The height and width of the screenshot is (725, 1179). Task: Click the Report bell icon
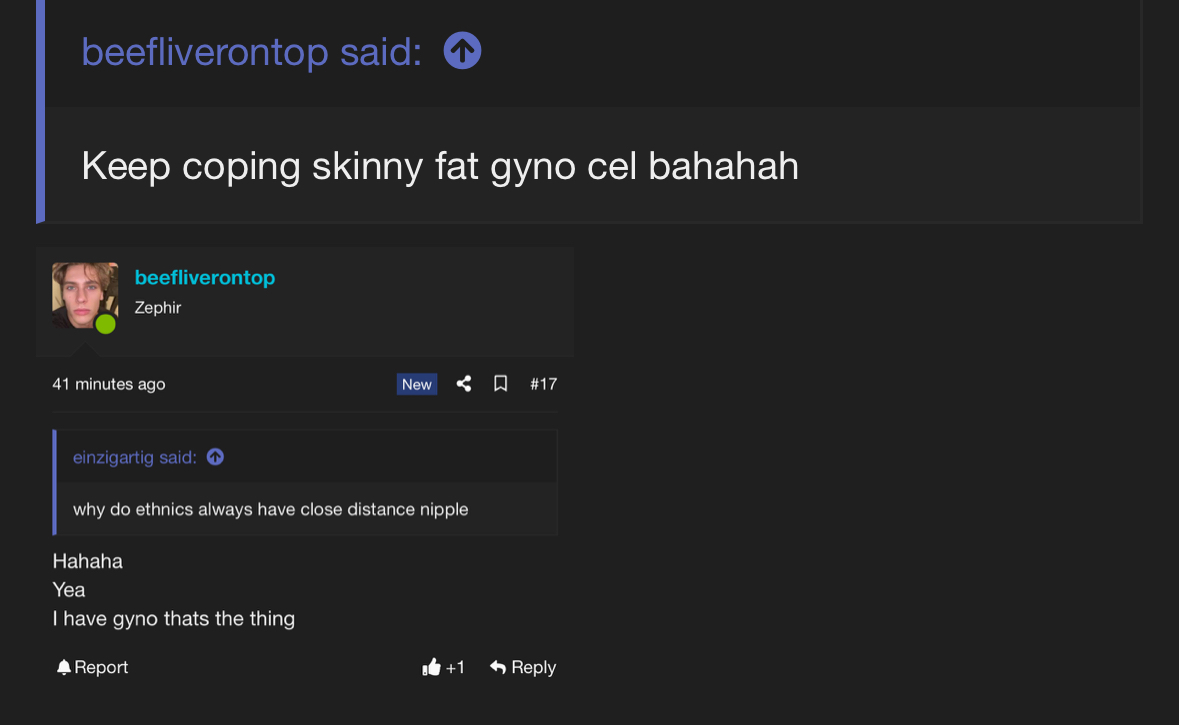point(64,667)
